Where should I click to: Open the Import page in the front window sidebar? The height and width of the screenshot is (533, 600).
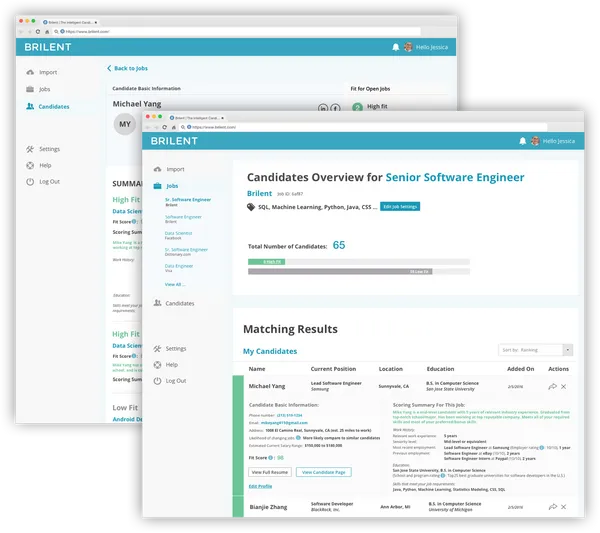point(175,169)
